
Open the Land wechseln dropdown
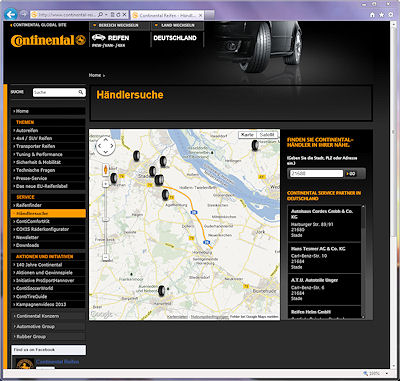pos(177,25)
